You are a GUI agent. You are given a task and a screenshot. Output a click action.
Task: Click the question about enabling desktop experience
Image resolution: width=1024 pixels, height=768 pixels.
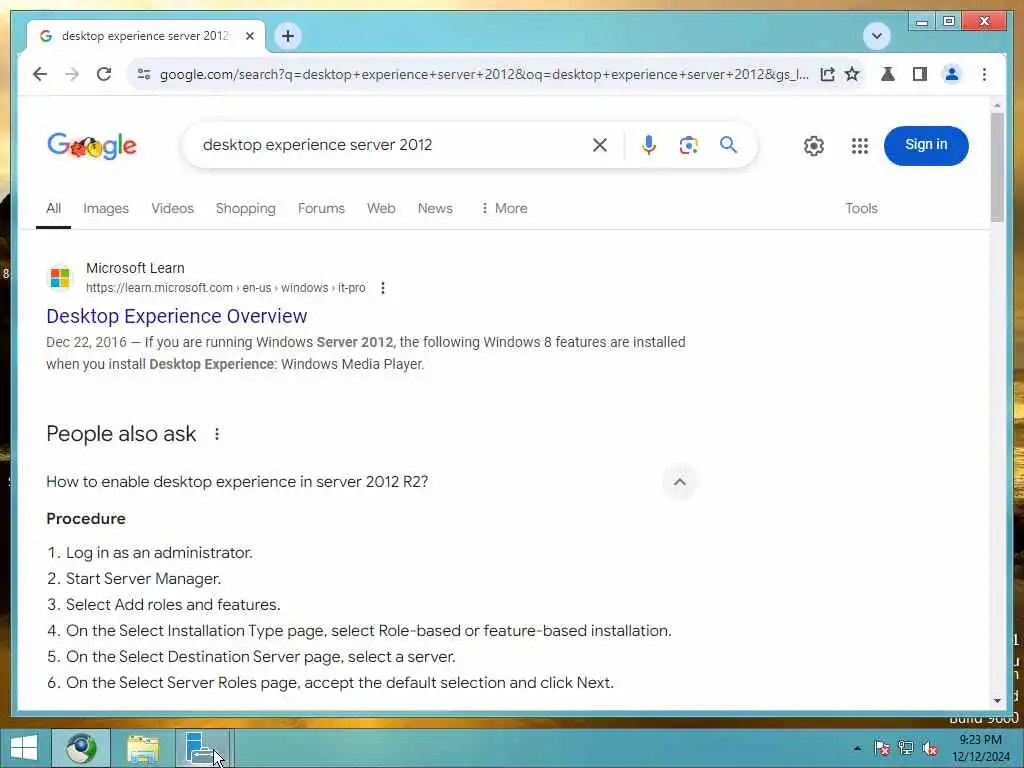pyautogui.click(x=237, y=482)
